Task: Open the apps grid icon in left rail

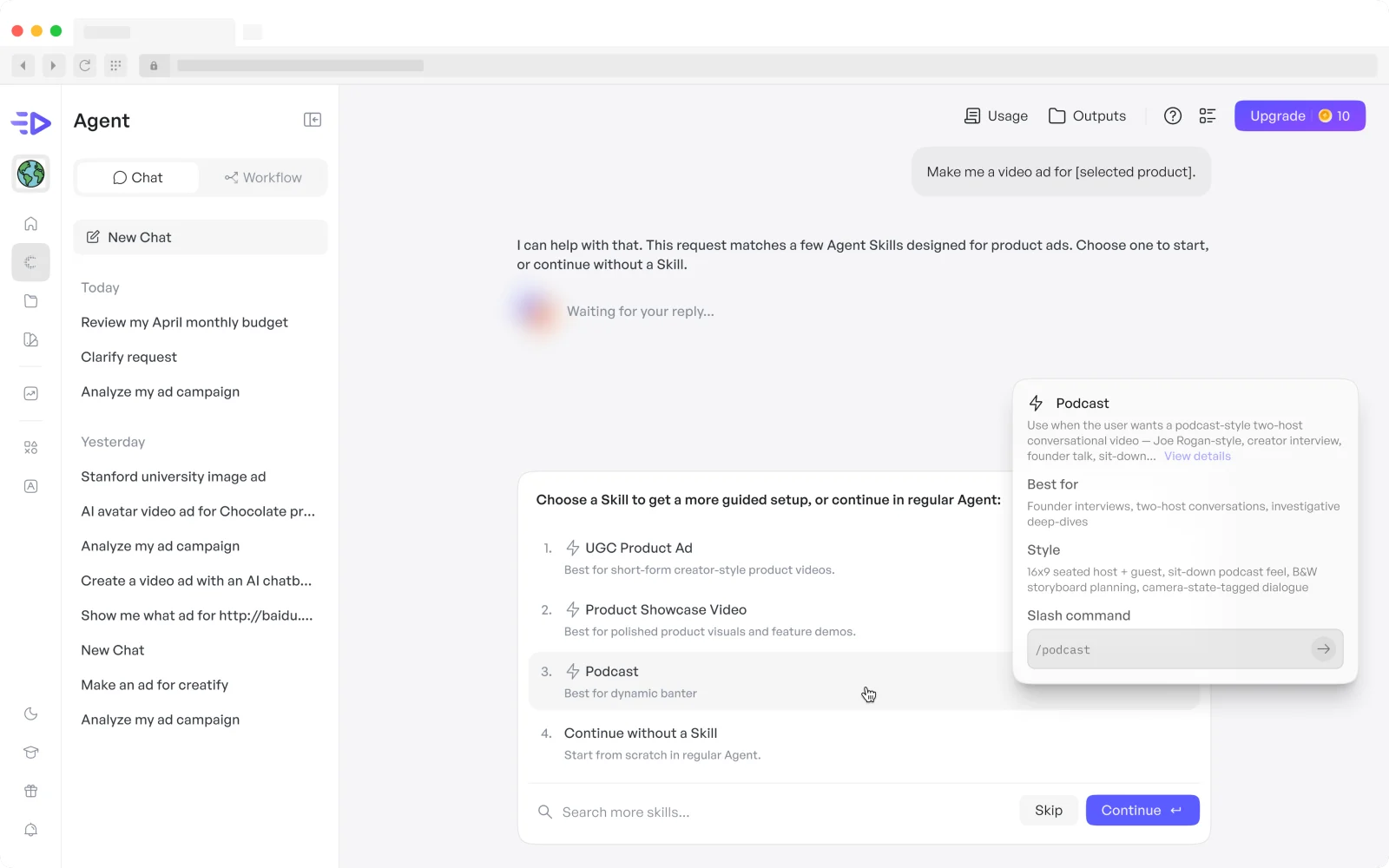Action: [31, 448]
